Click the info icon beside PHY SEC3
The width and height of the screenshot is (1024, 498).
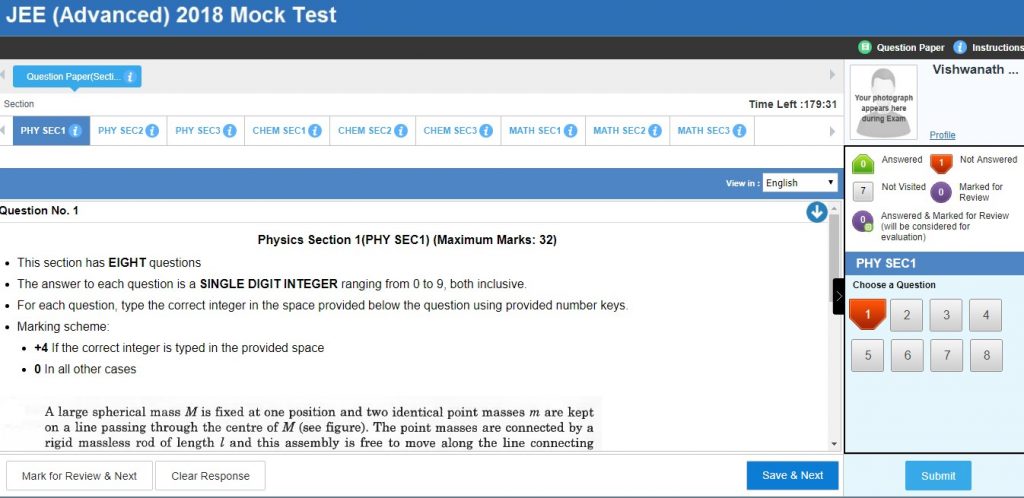[230, 131]
